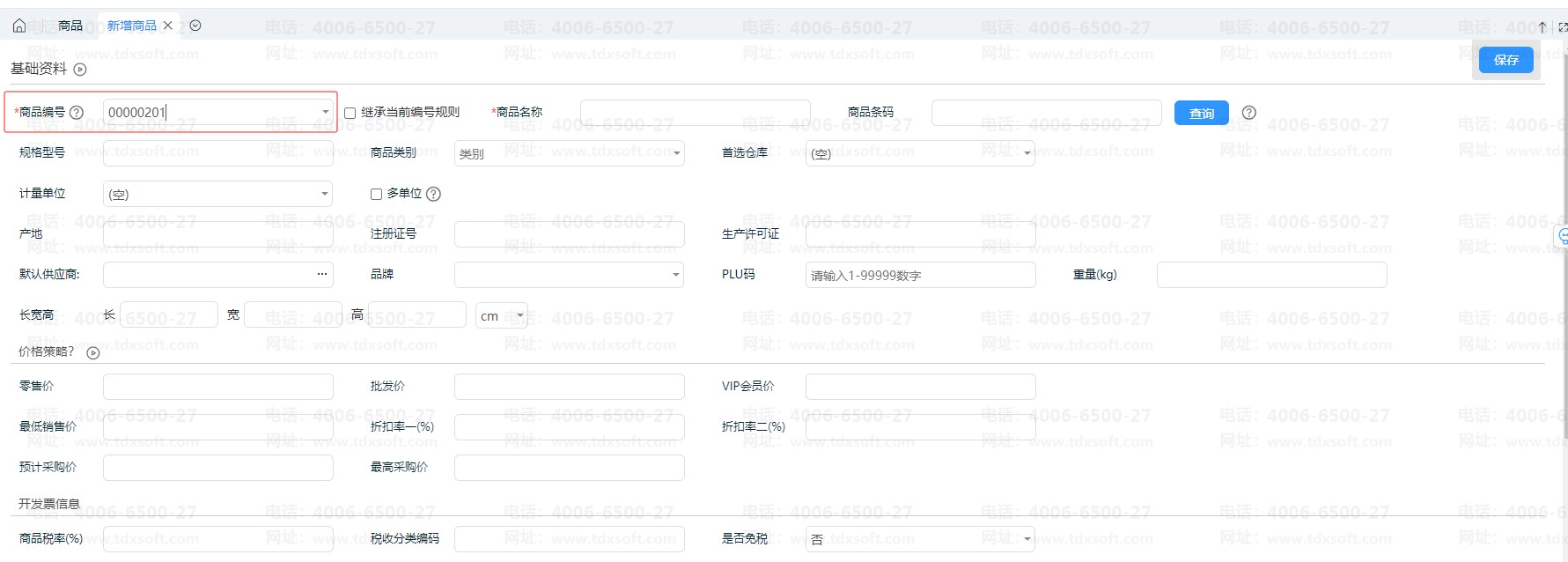Check the 多单位 checkbox
The image size is (1568, 562).
pos(376,194)
